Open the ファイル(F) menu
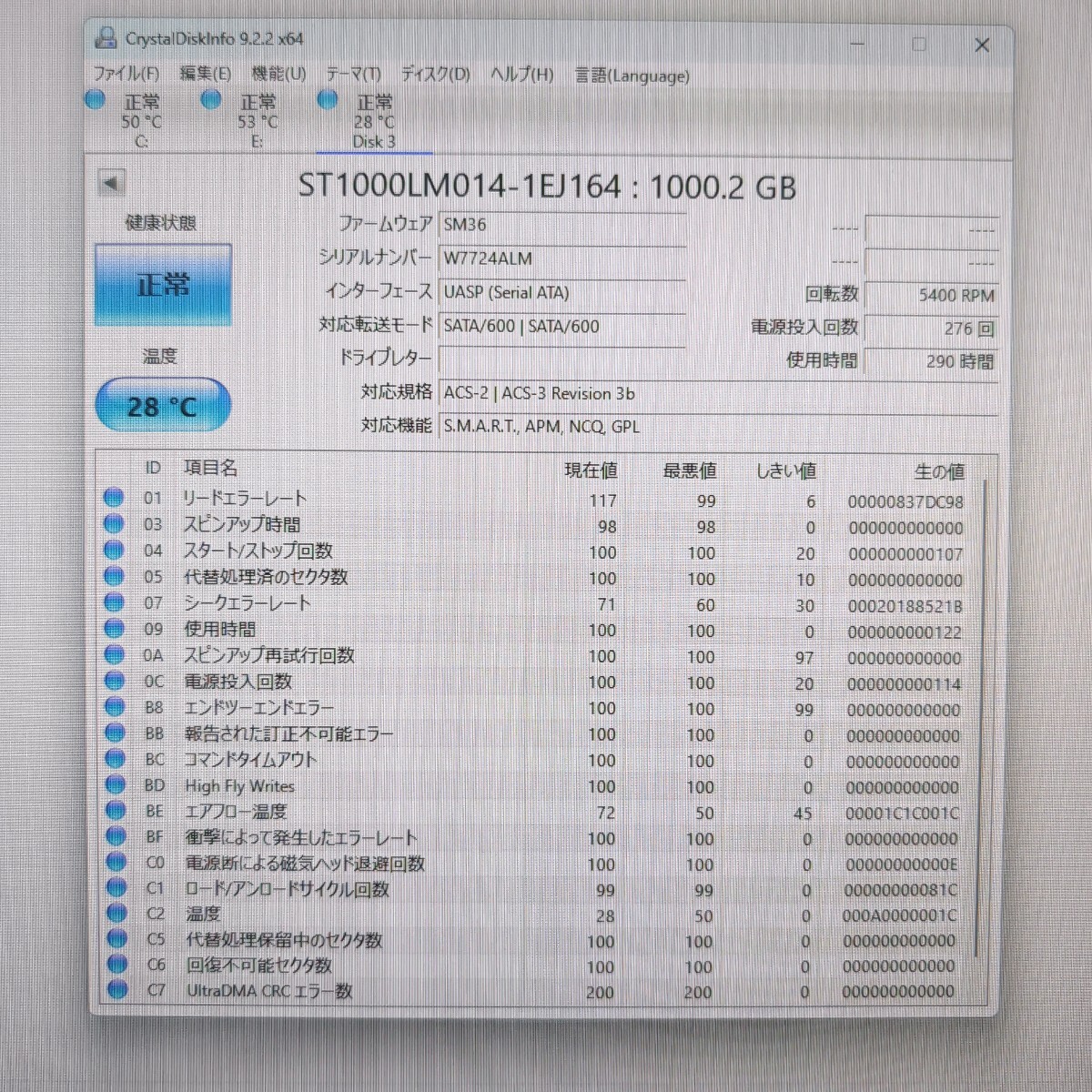 point(126,74)
